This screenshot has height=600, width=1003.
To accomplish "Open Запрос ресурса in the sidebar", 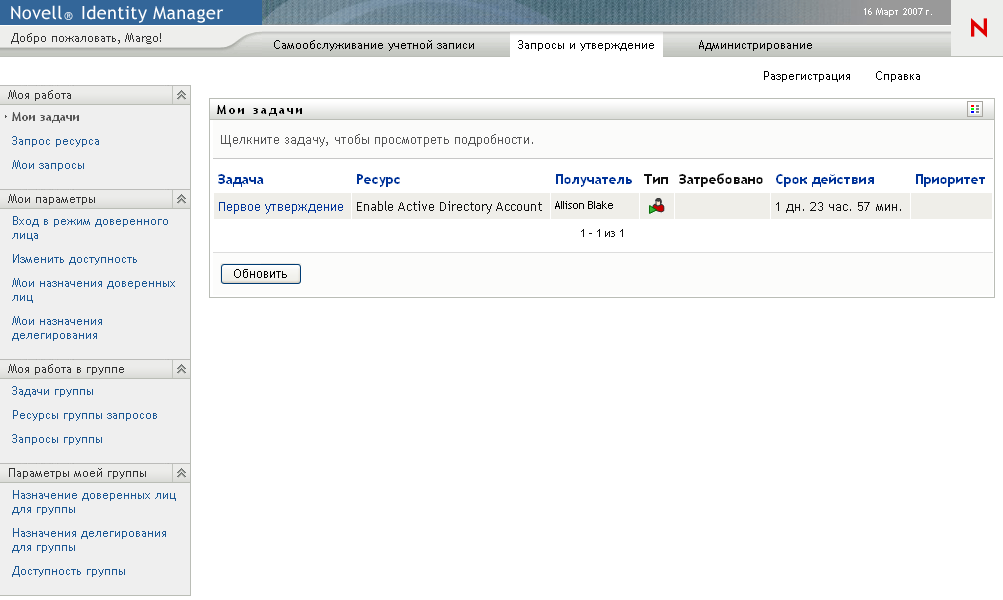I will pyautogui.click(x=56, y=141).
